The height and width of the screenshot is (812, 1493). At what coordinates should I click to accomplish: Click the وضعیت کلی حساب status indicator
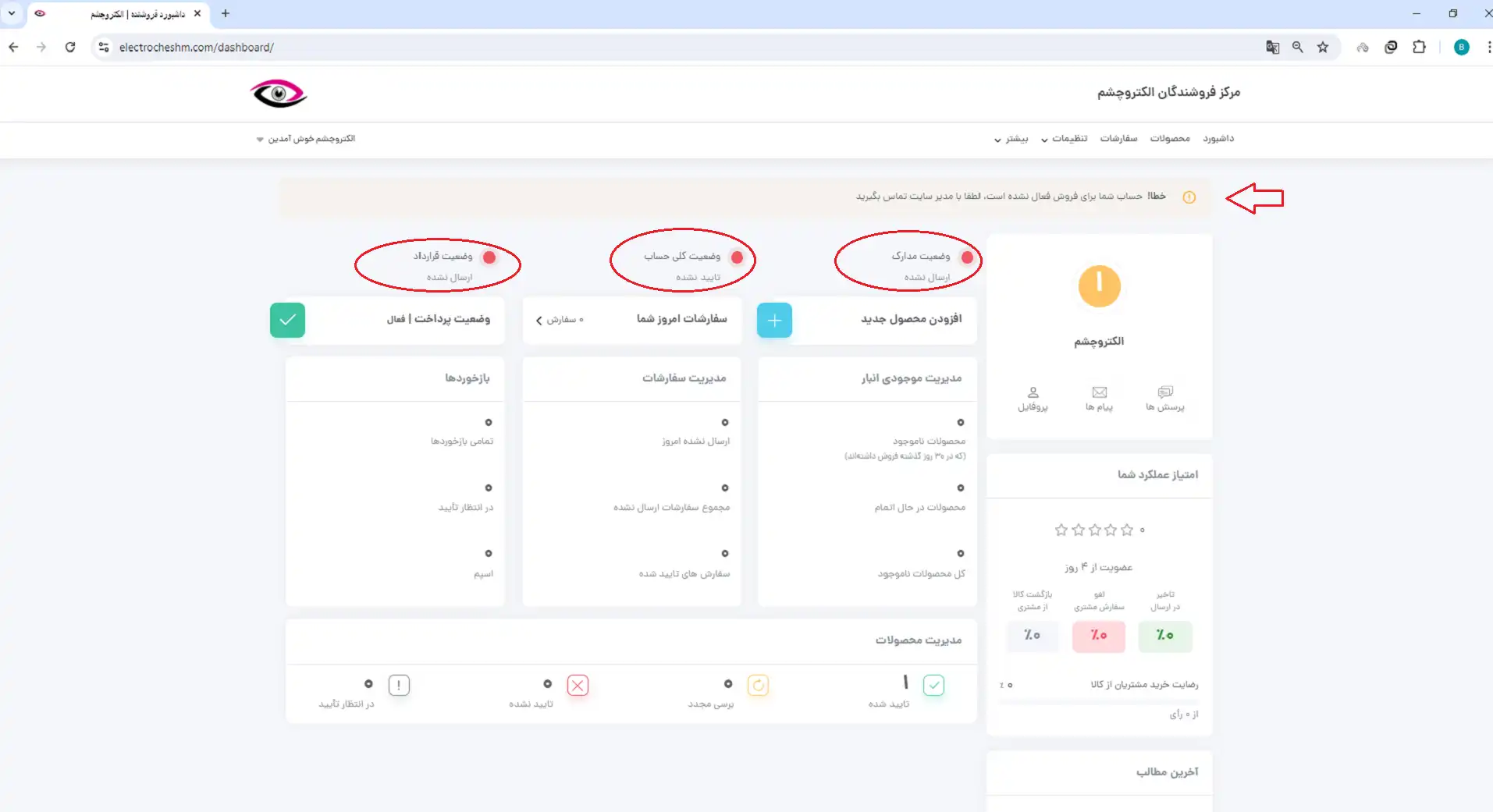point(737,257)
